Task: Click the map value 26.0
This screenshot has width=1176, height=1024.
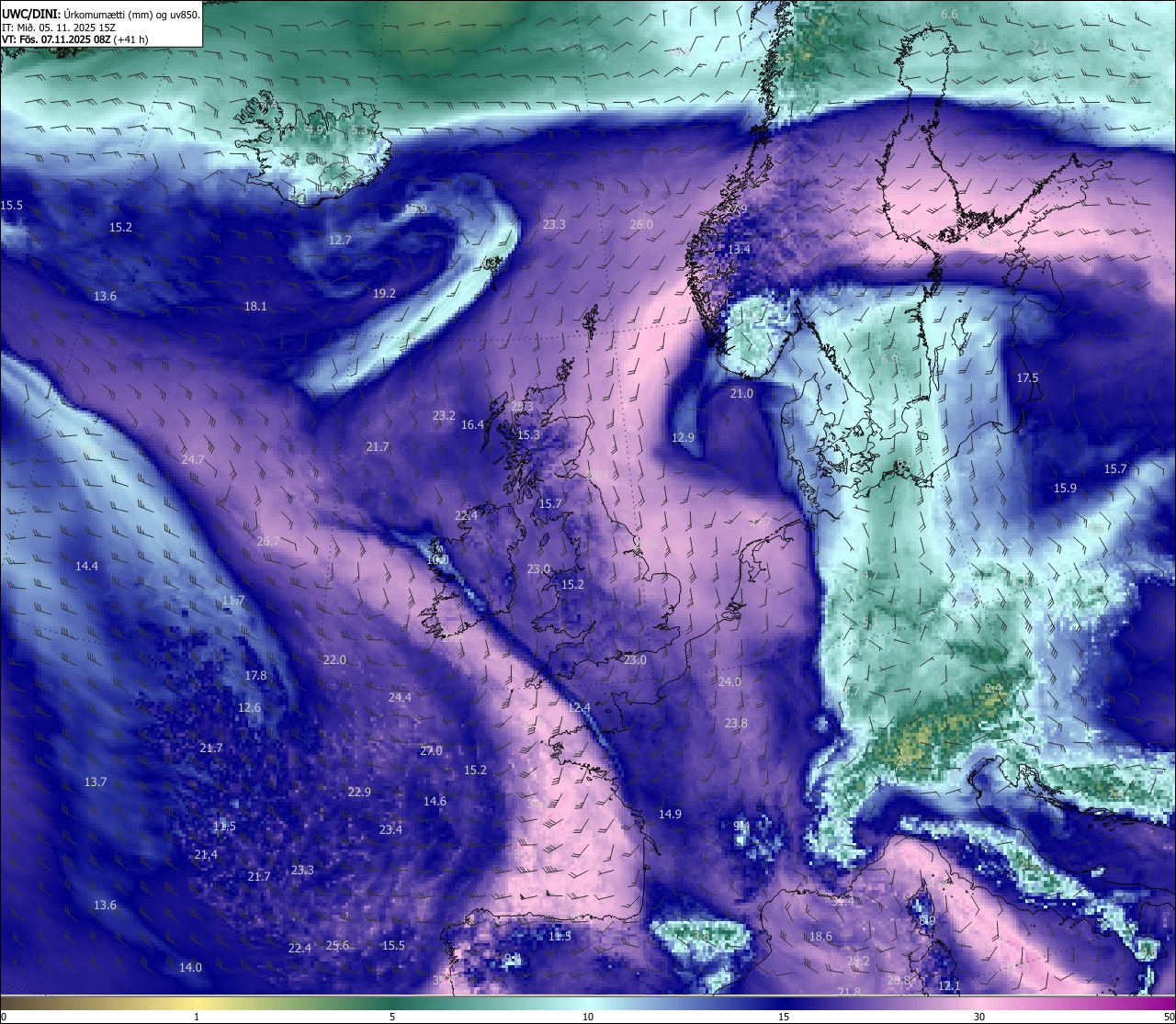Action: click(x=641, y=224)
